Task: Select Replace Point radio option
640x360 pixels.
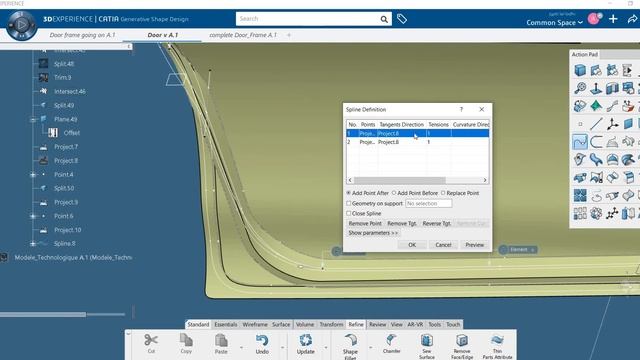Action: tap(443, 193)
